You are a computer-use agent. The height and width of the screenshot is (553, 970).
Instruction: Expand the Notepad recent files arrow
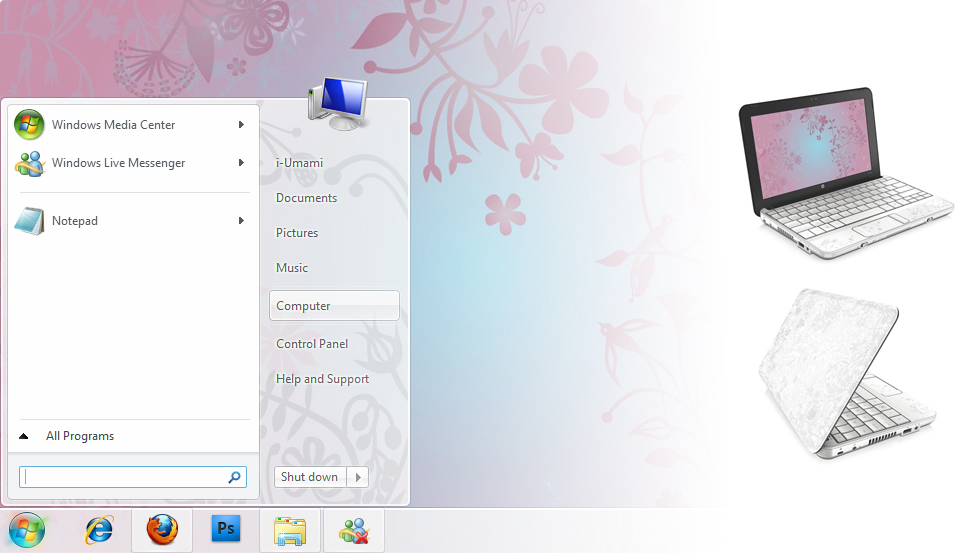(x=242, y=221)
